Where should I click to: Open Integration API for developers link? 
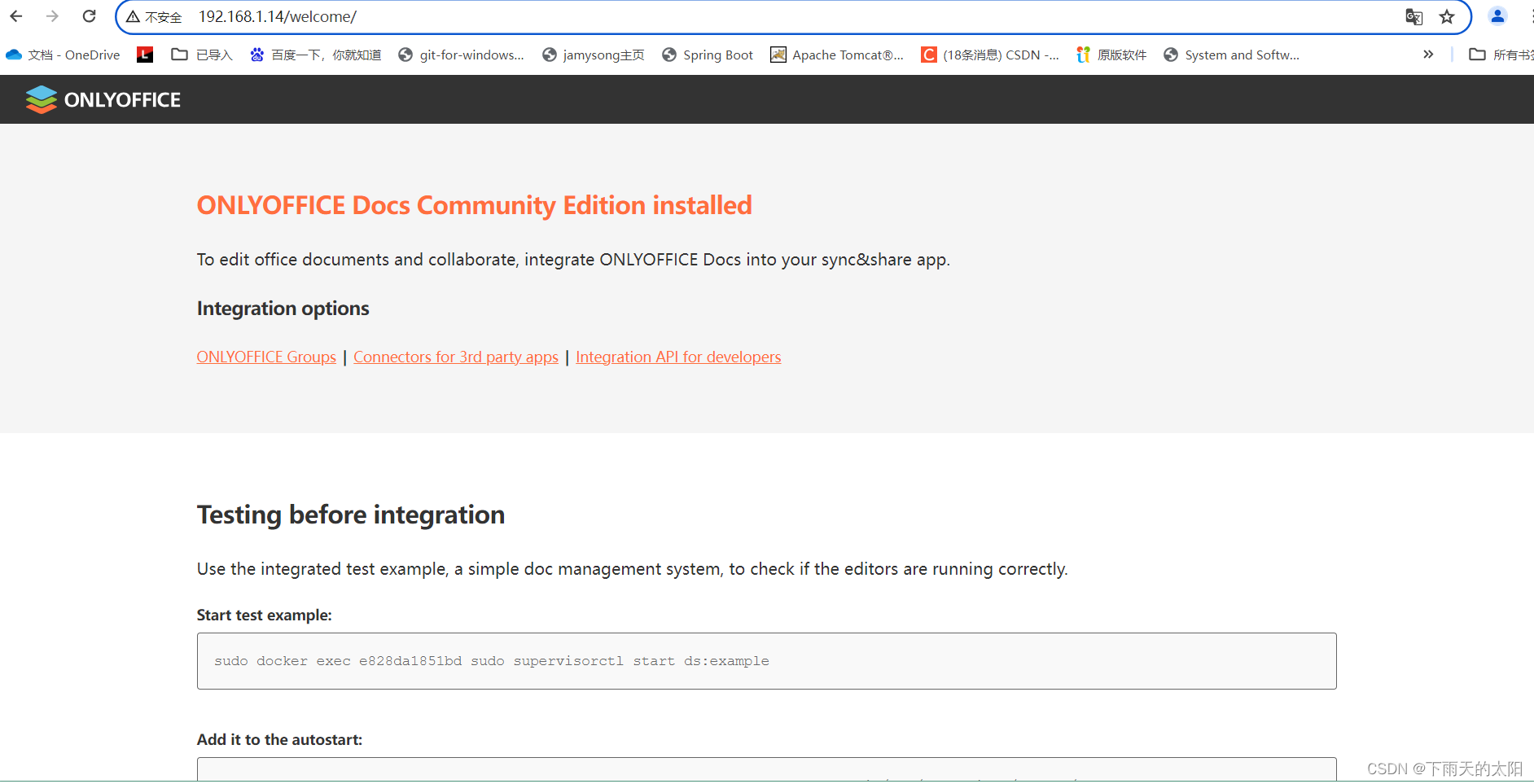click(678, 357)
